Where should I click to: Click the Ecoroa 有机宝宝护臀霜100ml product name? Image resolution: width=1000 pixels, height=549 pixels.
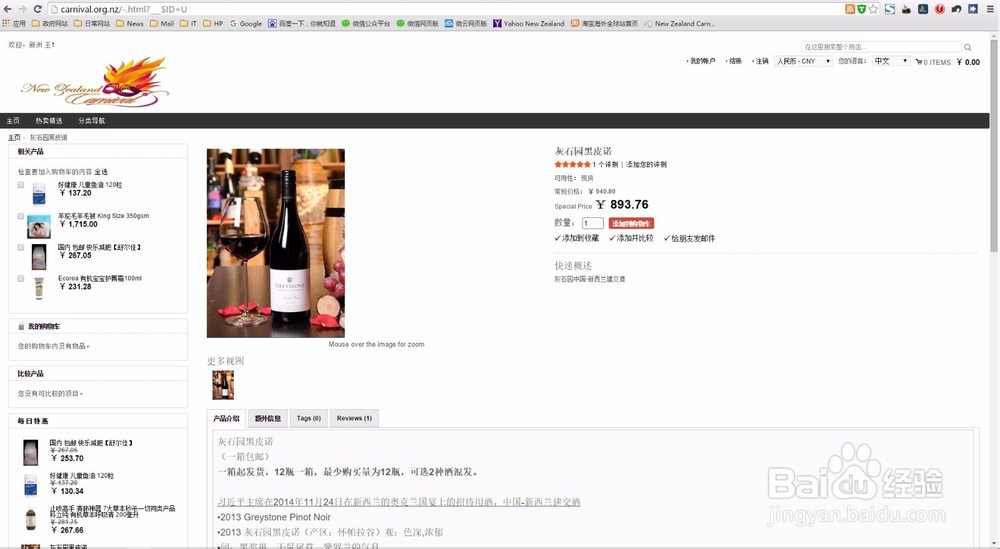(100, 279)
